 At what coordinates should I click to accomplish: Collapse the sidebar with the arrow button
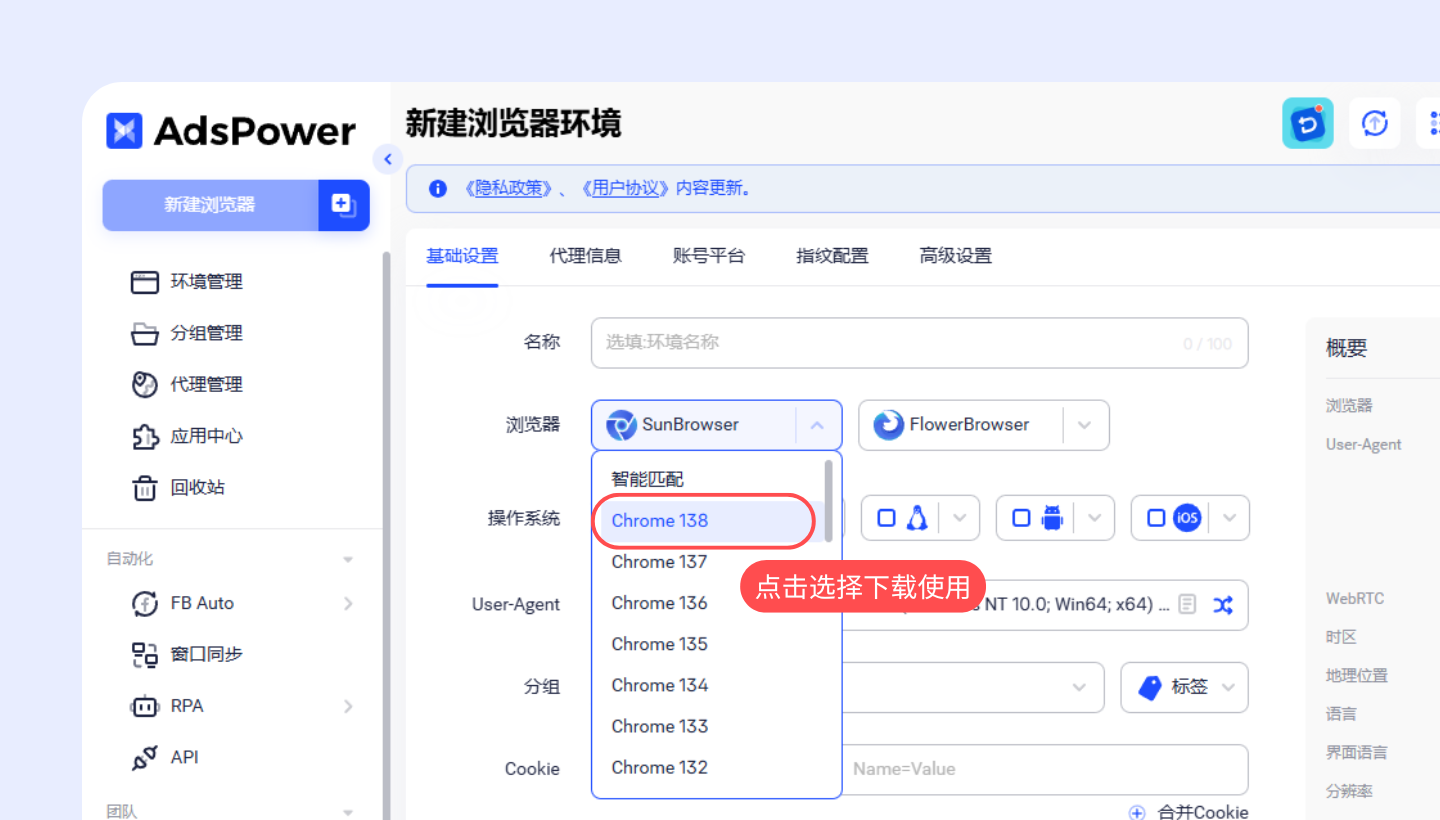[x=387, y=159]
